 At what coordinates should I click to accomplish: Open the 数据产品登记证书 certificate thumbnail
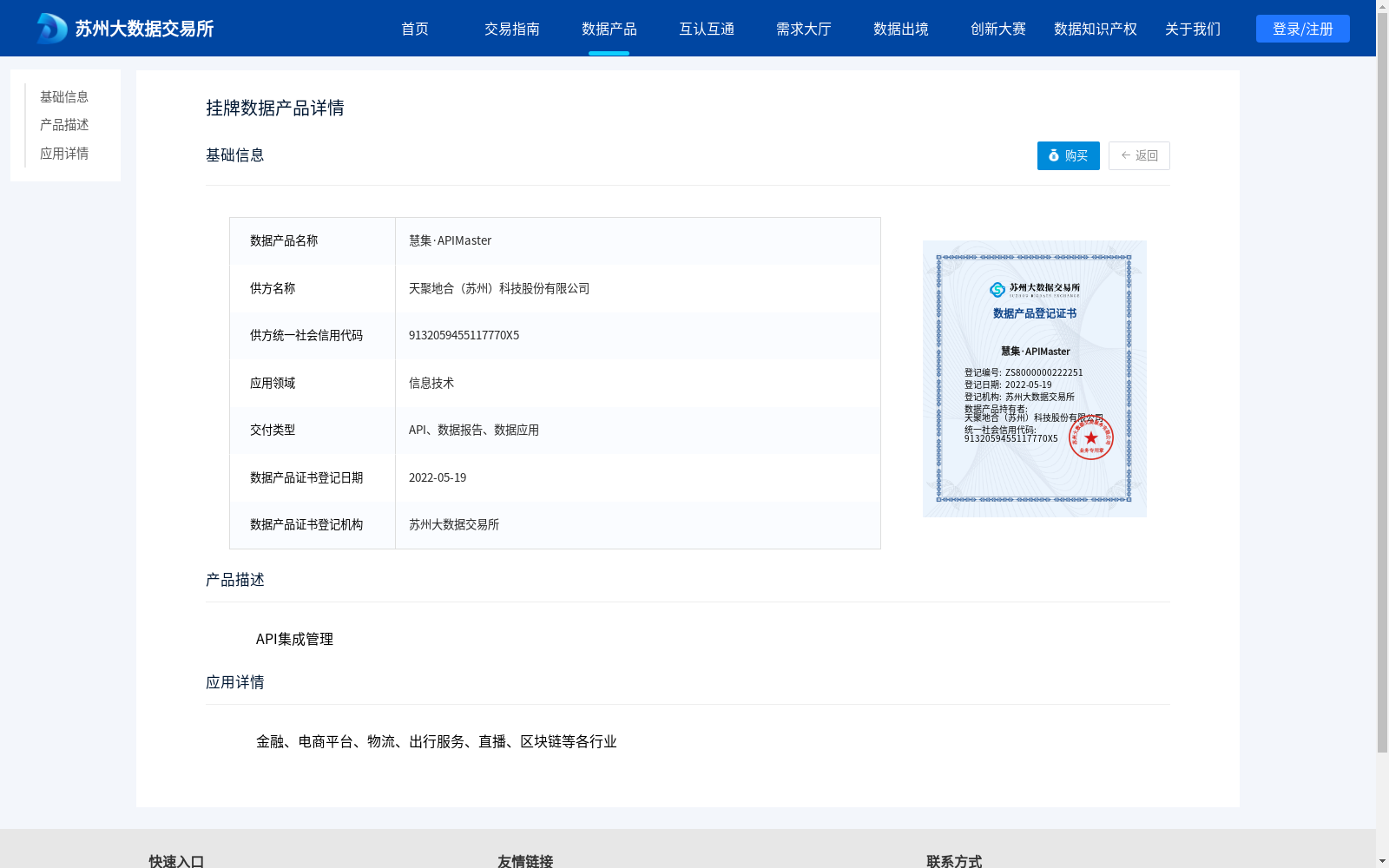click(x=1035, y=378)
